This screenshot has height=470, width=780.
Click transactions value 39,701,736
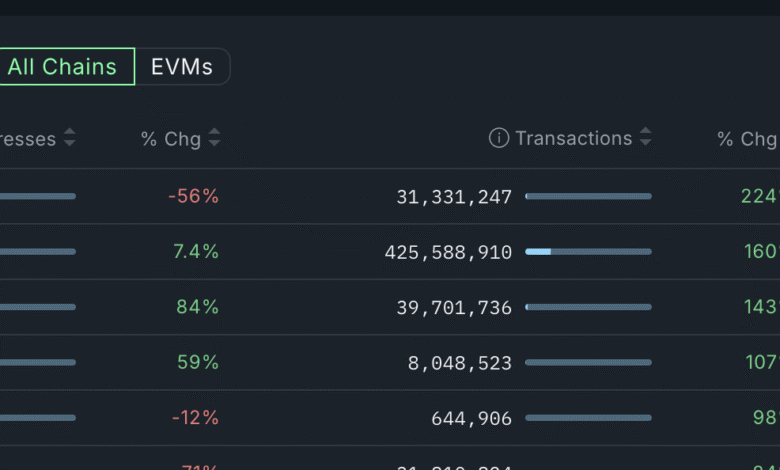pos(454,308)
